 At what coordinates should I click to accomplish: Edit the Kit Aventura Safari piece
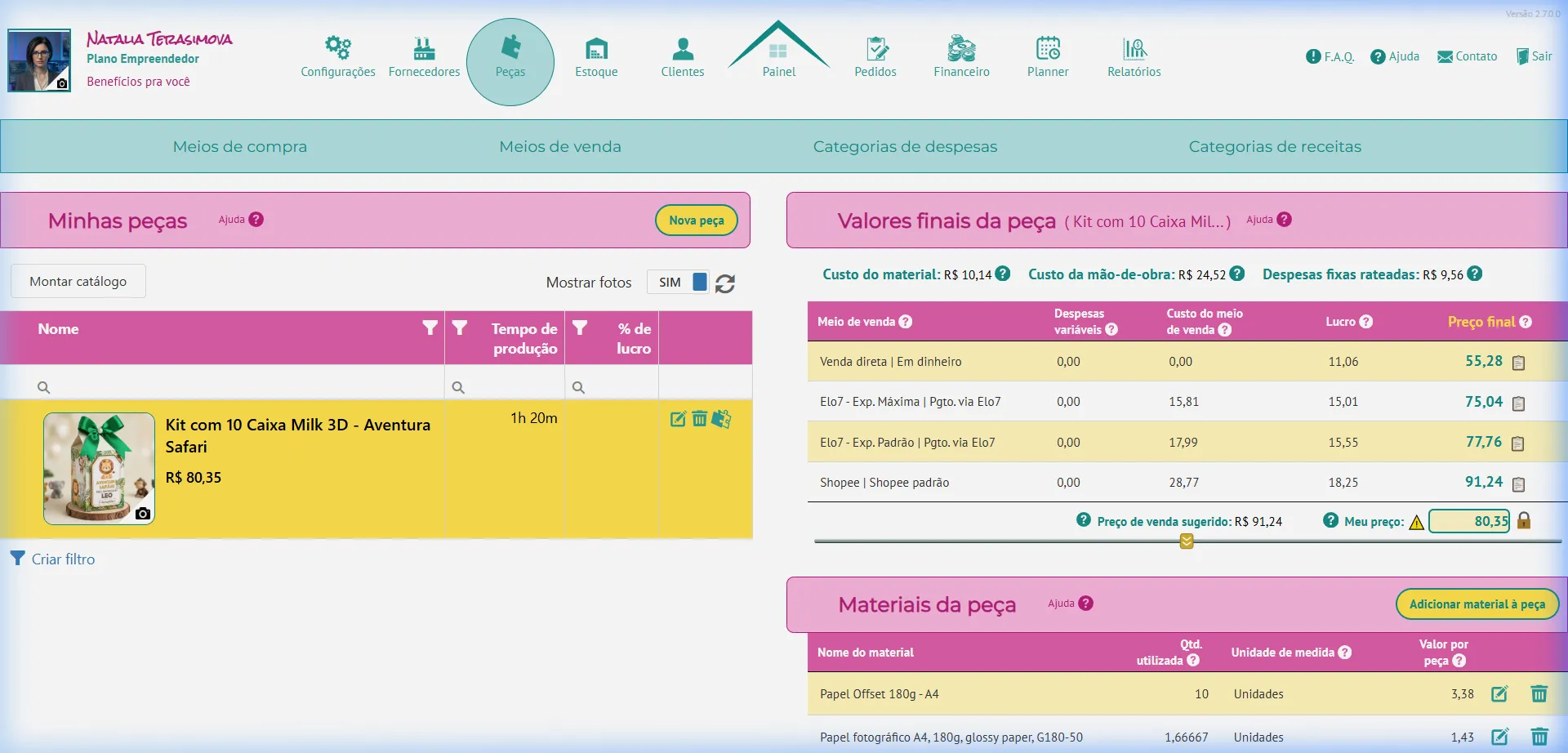[678, 419]
